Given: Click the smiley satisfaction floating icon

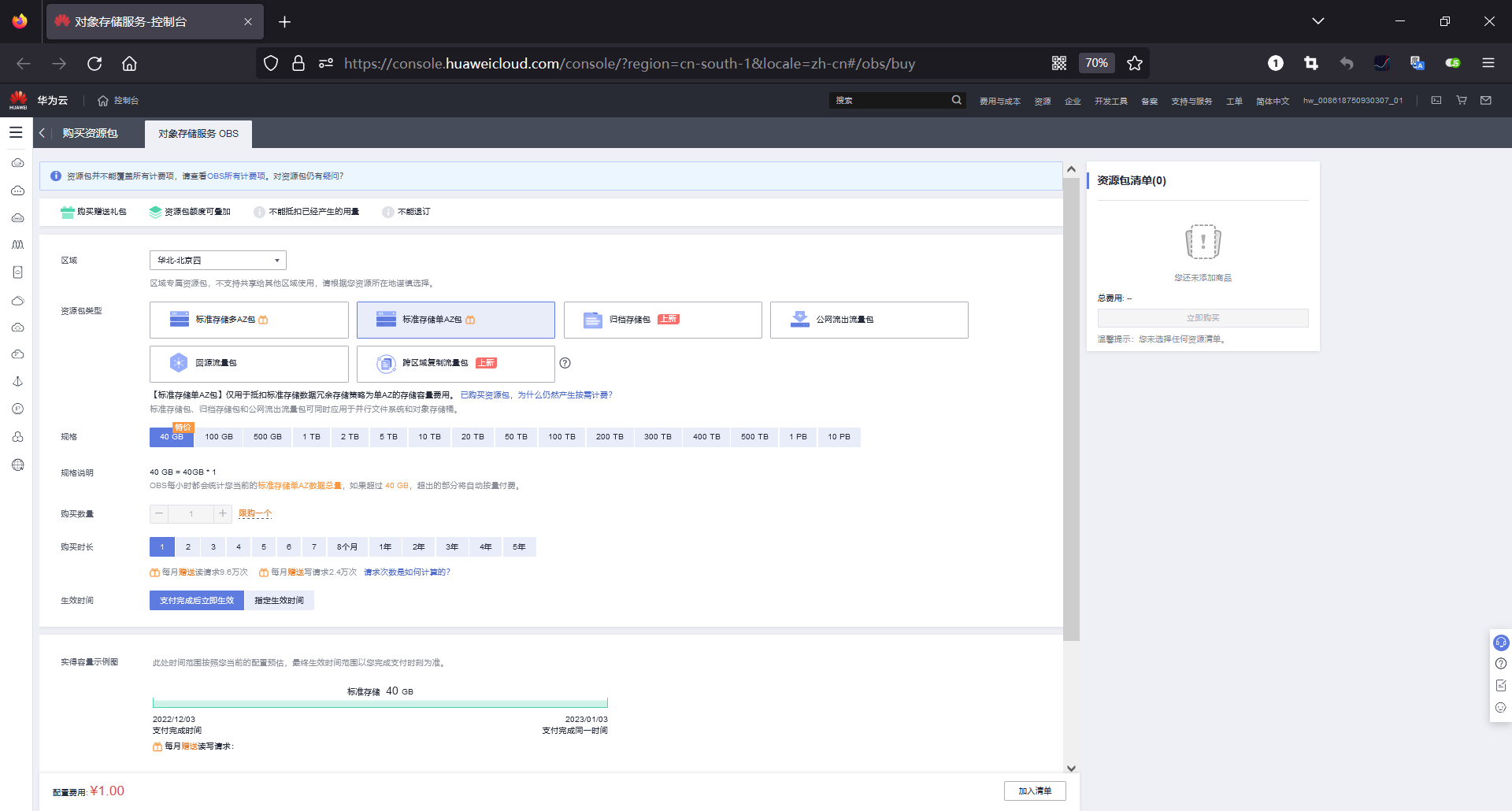Looking at the screenshot, I should coord(1501,708).
